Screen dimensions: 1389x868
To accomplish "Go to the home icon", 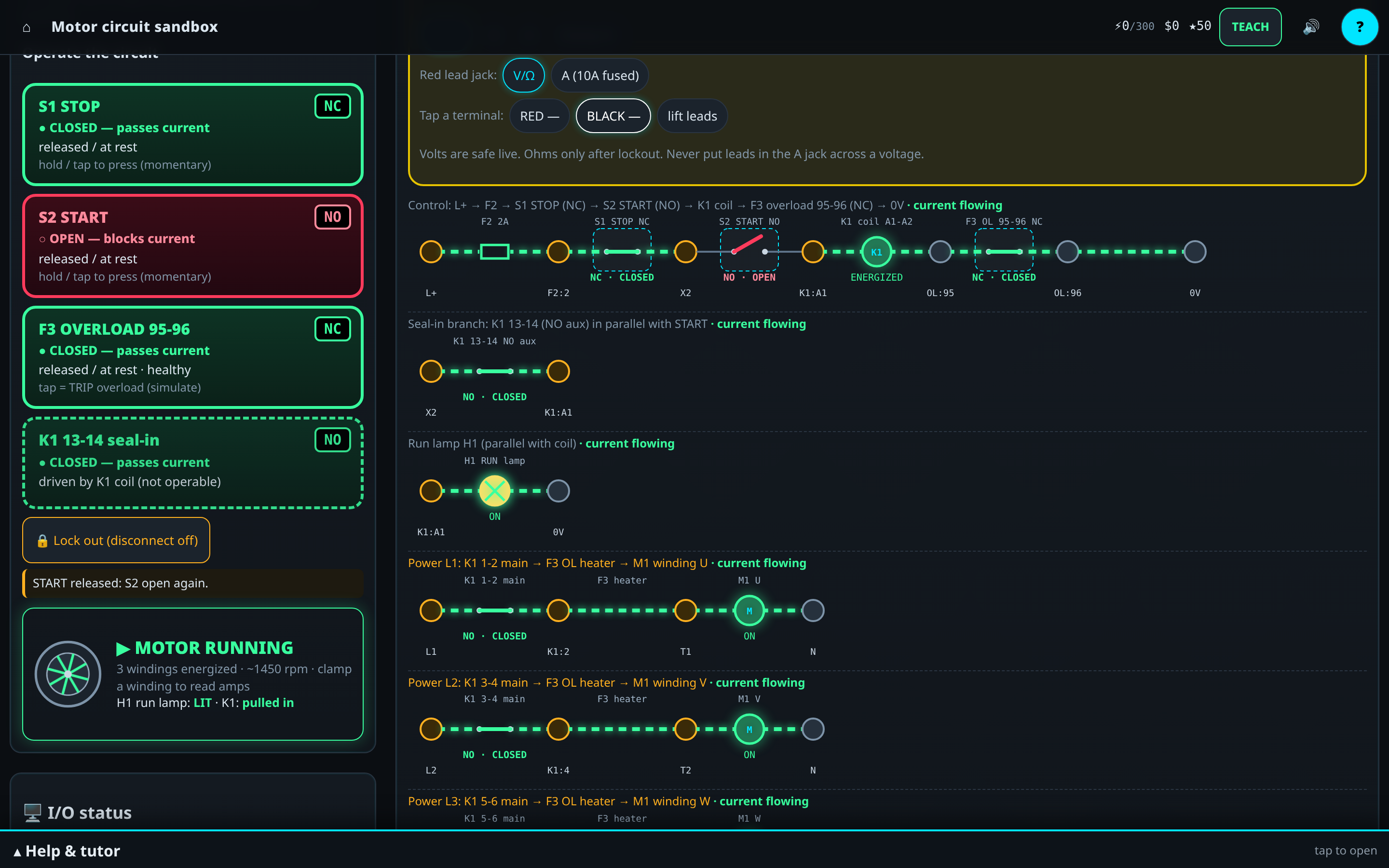I will (x=27, y=27).
